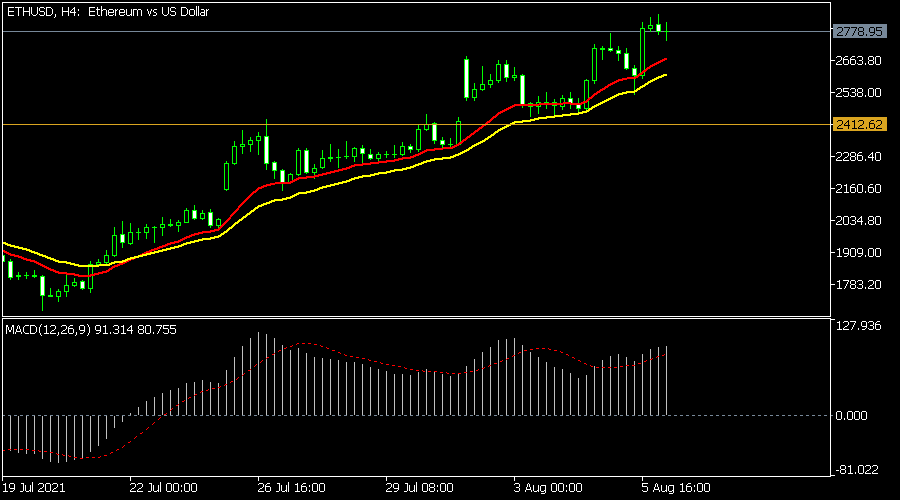Click the 2034.80 price scale label
900x500 pixels.
[x=859, y=221]
